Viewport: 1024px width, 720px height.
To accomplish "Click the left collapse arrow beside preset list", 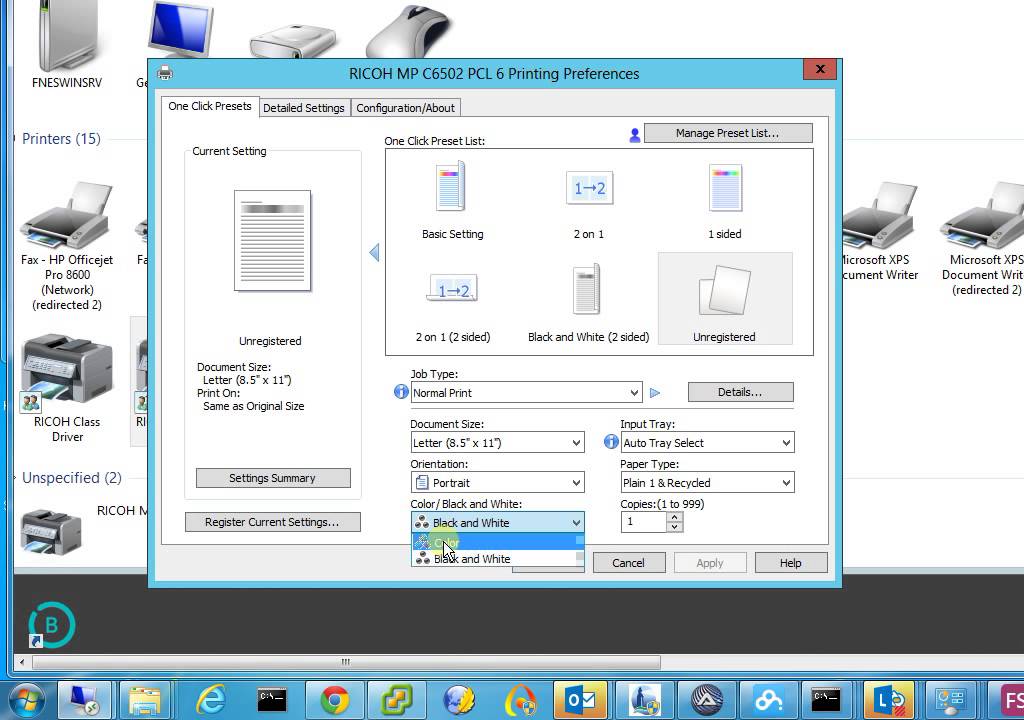I will point(374,252).
